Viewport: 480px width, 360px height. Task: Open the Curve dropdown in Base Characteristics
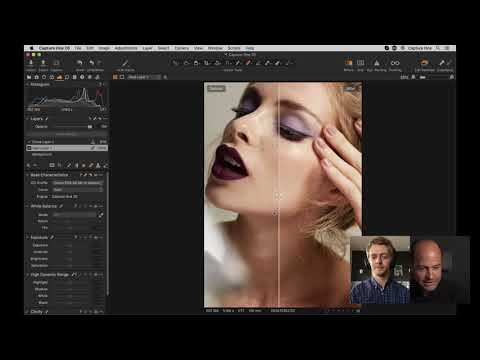(x=78, y=190)
